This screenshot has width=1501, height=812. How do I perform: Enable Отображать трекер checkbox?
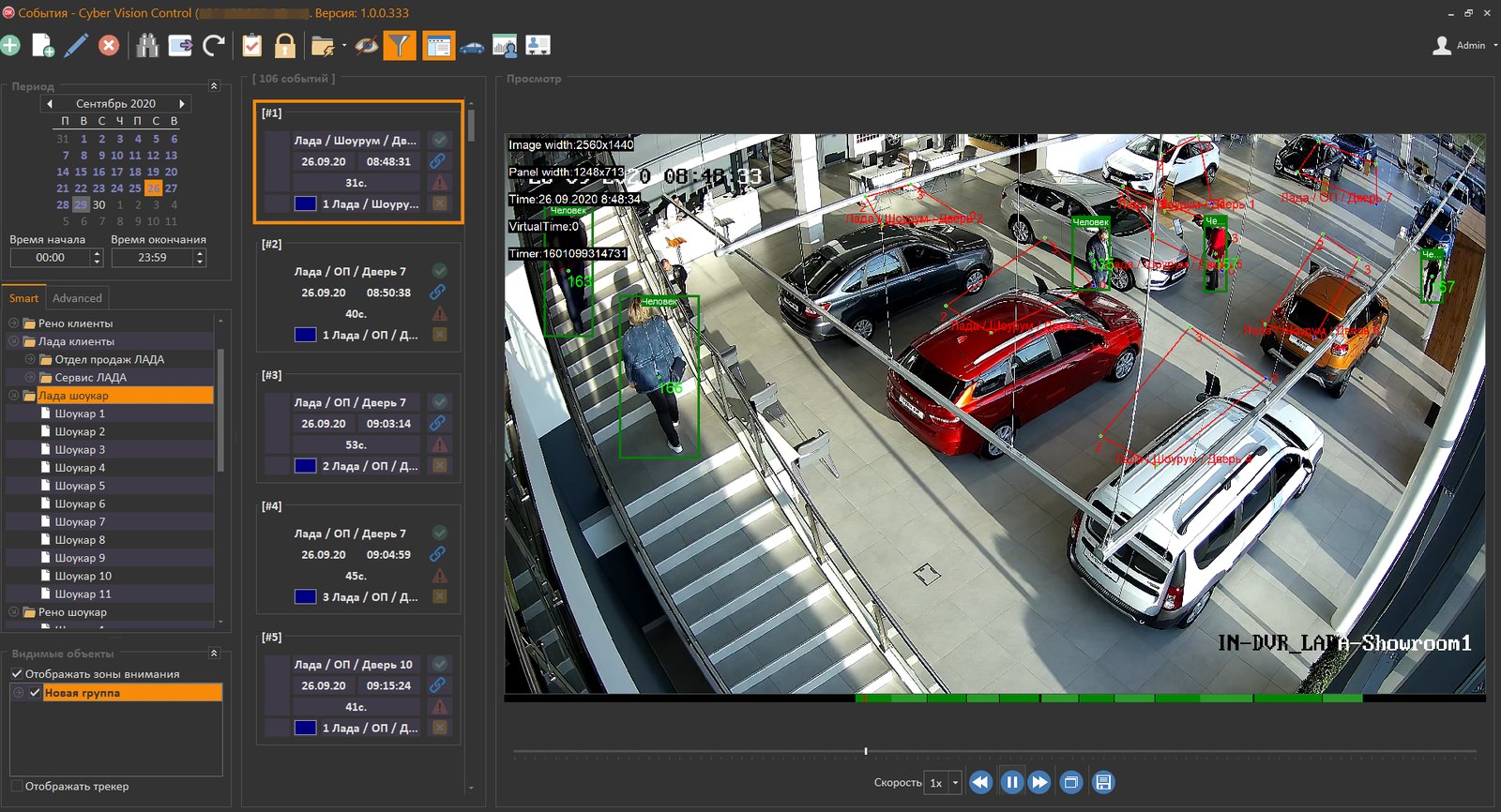17,786
